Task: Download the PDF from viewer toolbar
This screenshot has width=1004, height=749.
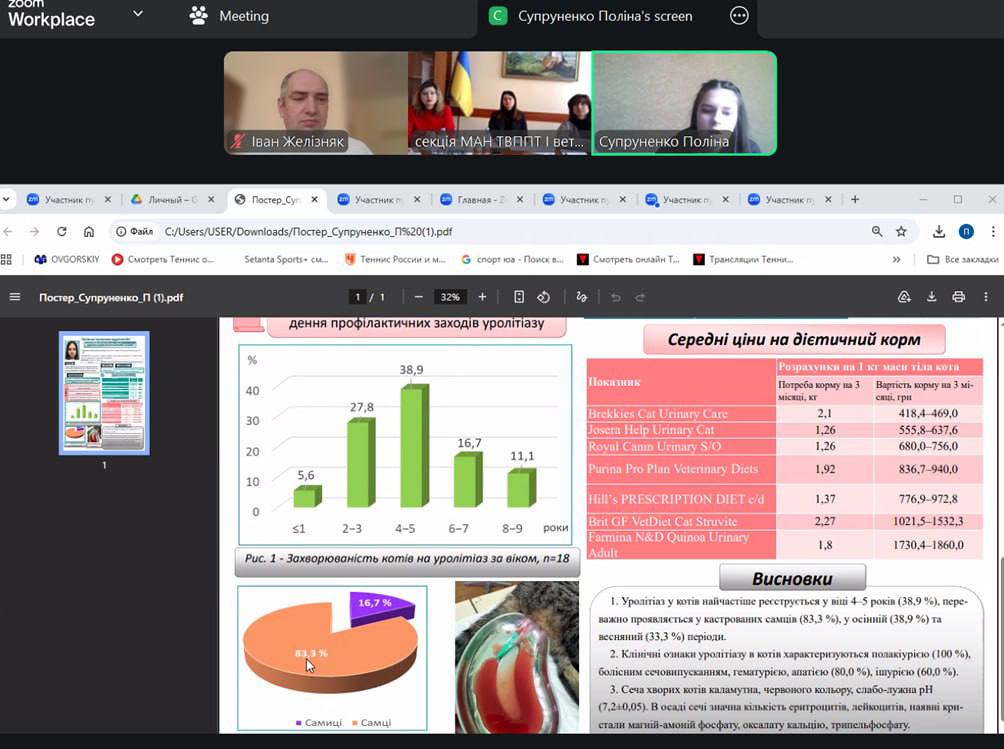Action: (932, 297)
